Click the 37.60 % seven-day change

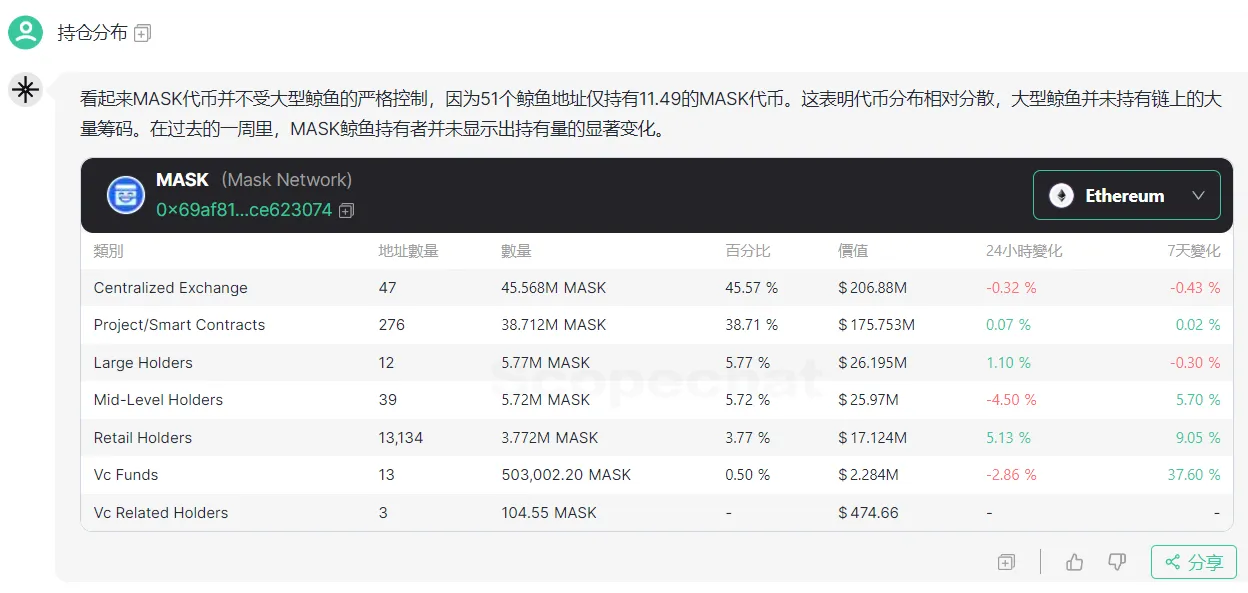pyautogui.click(x=1194, y=475)
